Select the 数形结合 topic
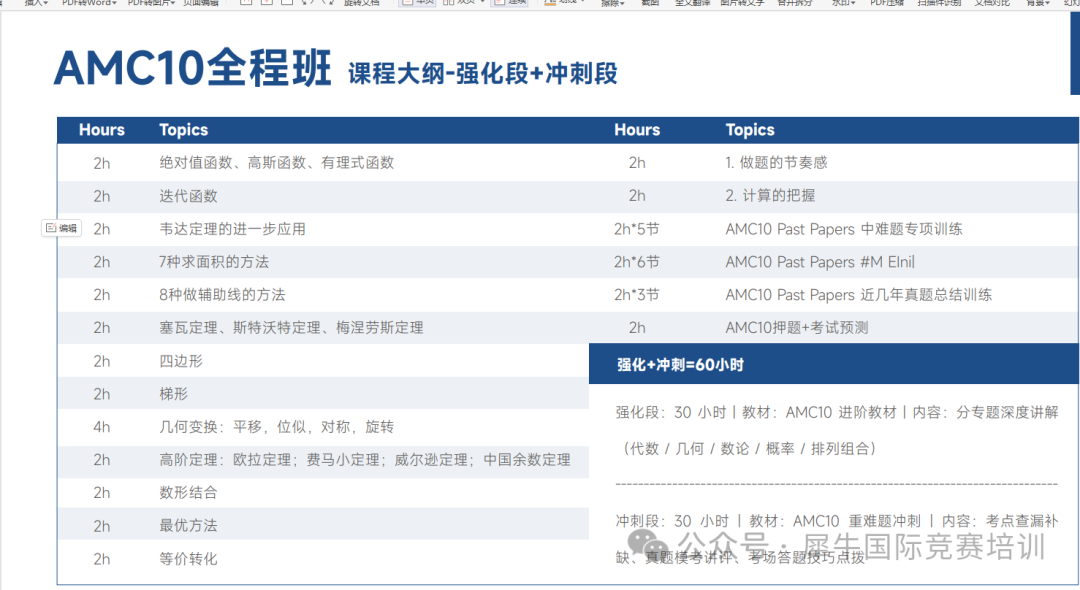Viewport: 1080px width, 590px height. (x=188, y=493)
